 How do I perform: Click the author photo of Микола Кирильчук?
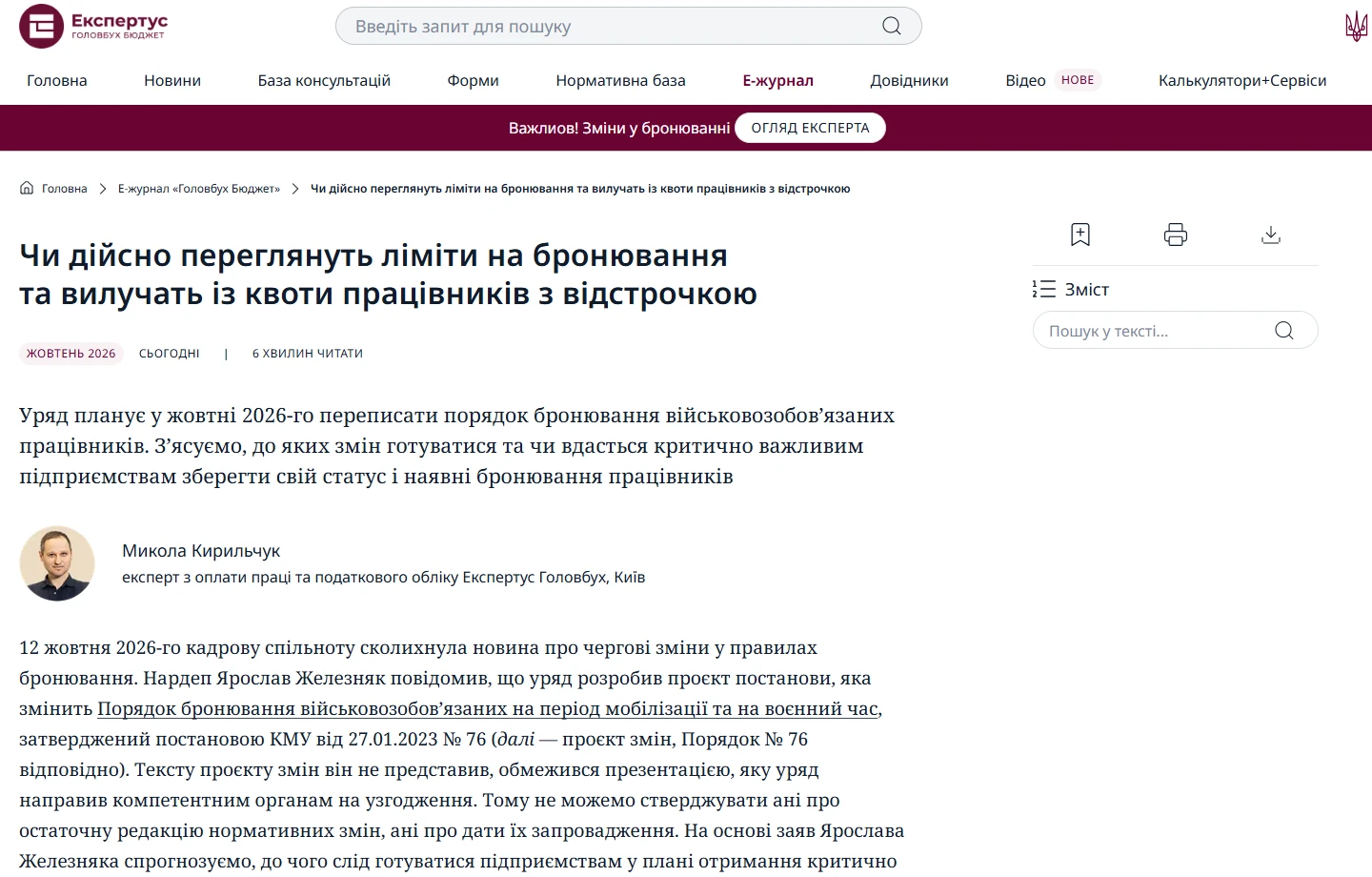57,563
